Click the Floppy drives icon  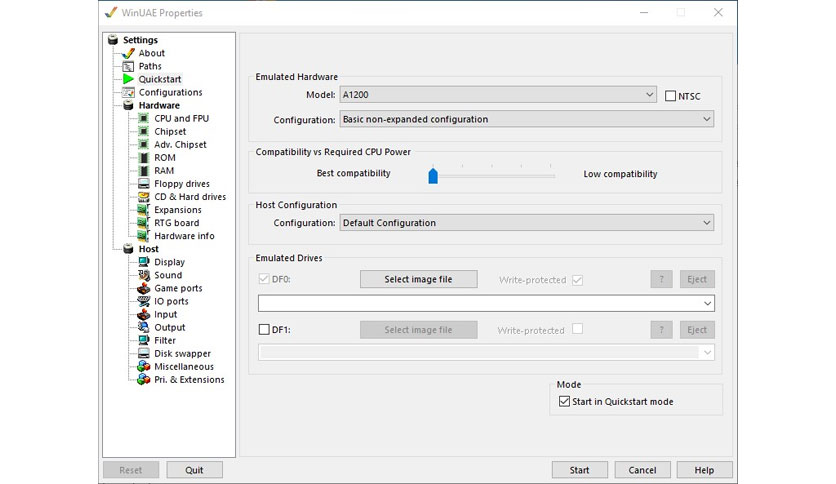tap(143, 183)
